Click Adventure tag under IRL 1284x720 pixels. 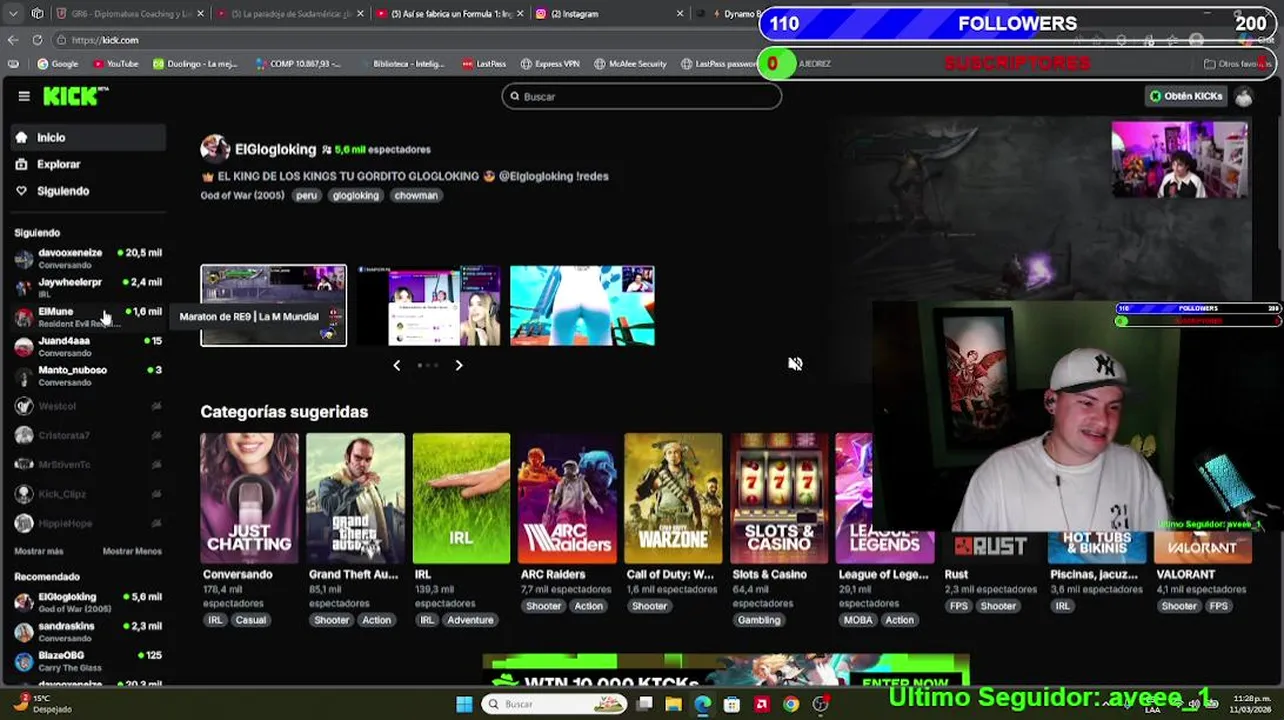tap(470, 620)
